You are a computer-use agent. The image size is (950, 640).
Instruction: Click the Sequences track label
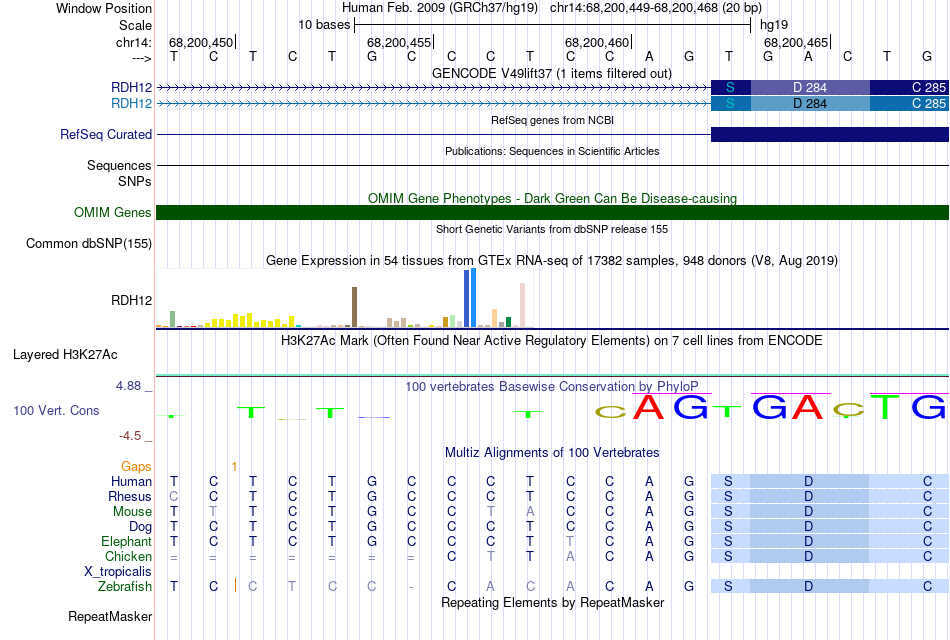119,165
